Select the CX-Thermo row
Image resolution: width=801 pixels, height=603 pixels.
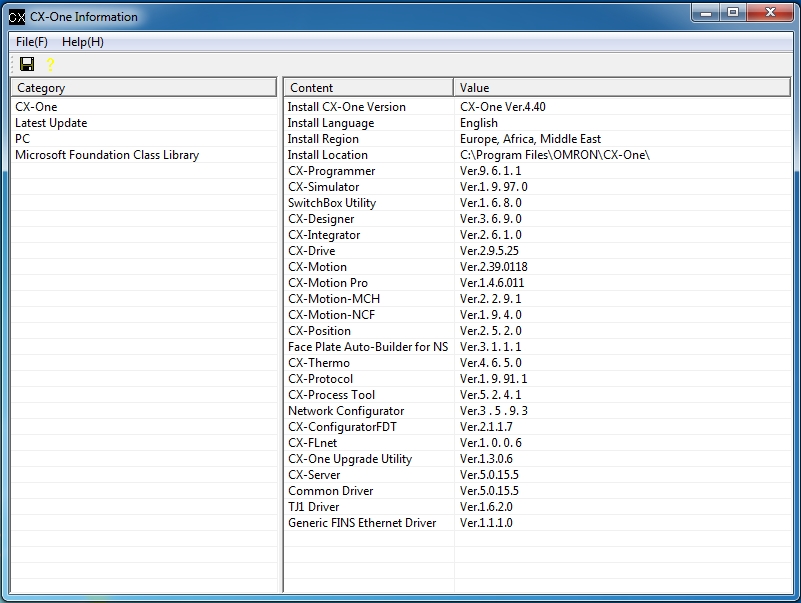(537, 363)
